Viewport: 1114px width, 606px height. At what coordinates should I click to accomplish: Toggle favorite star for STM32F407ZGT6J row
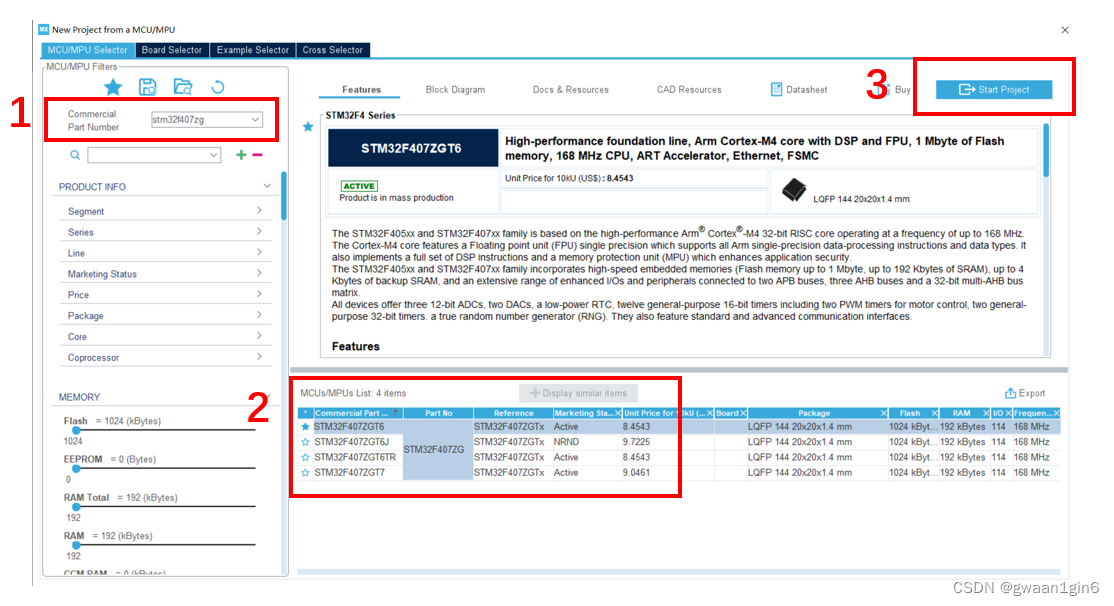(x=305, y=442)
